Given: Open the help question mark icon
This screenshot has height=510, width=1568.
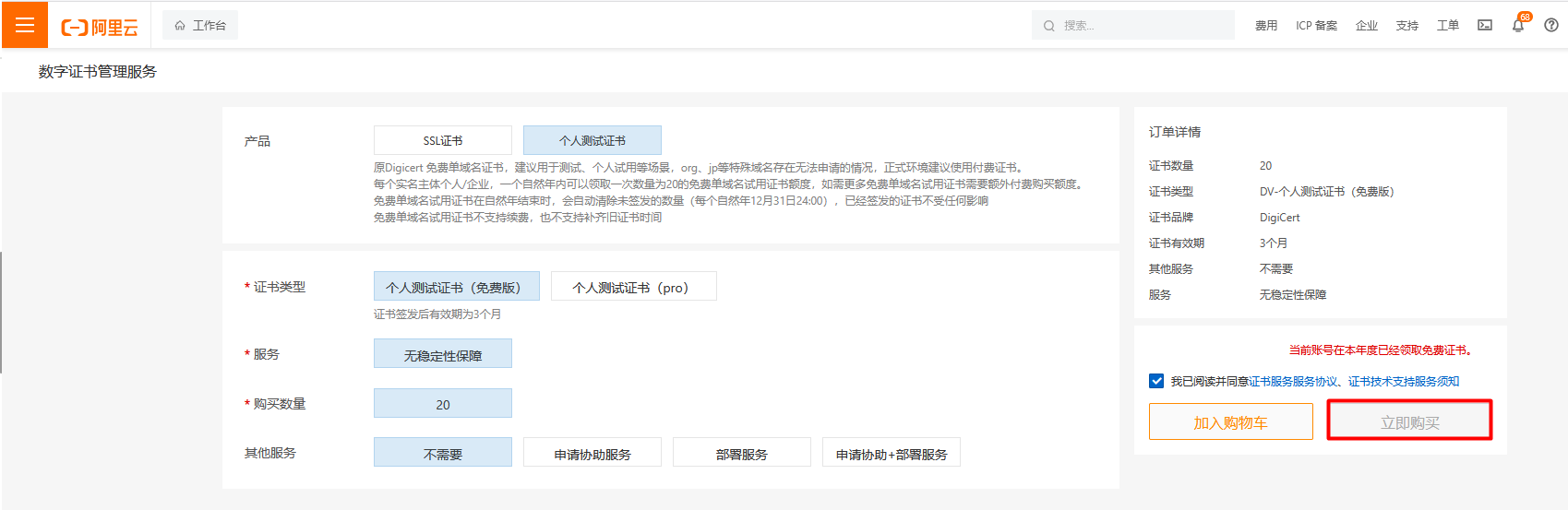Looking at the screenshot, I should [x=1551, y=26].
